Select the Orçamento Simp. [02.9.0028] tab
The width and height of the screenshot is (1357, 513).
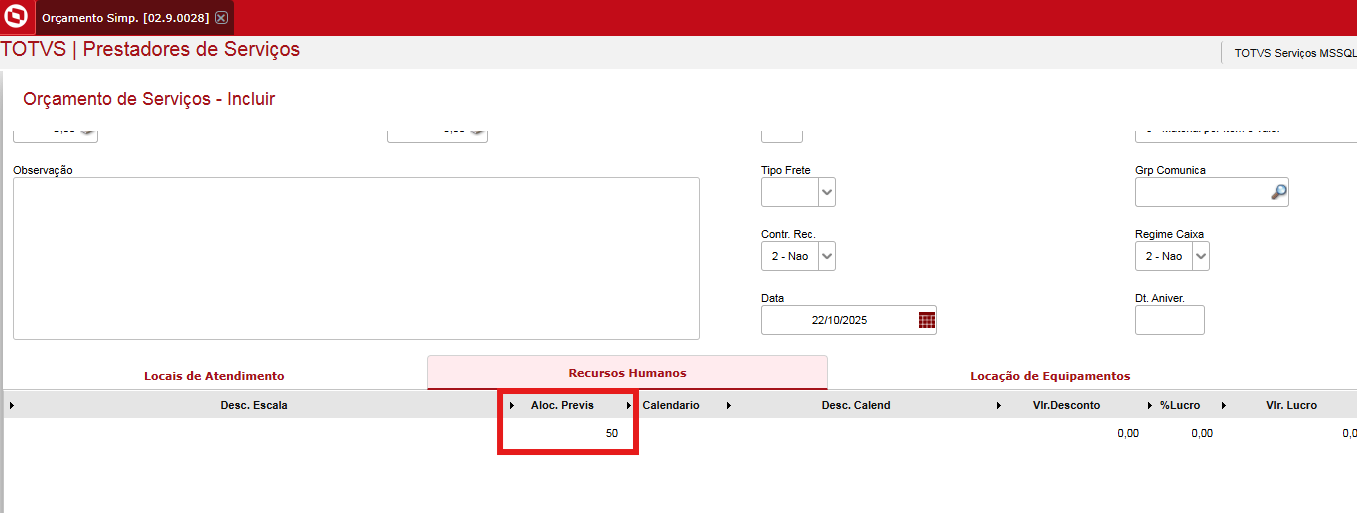[134, 18]
